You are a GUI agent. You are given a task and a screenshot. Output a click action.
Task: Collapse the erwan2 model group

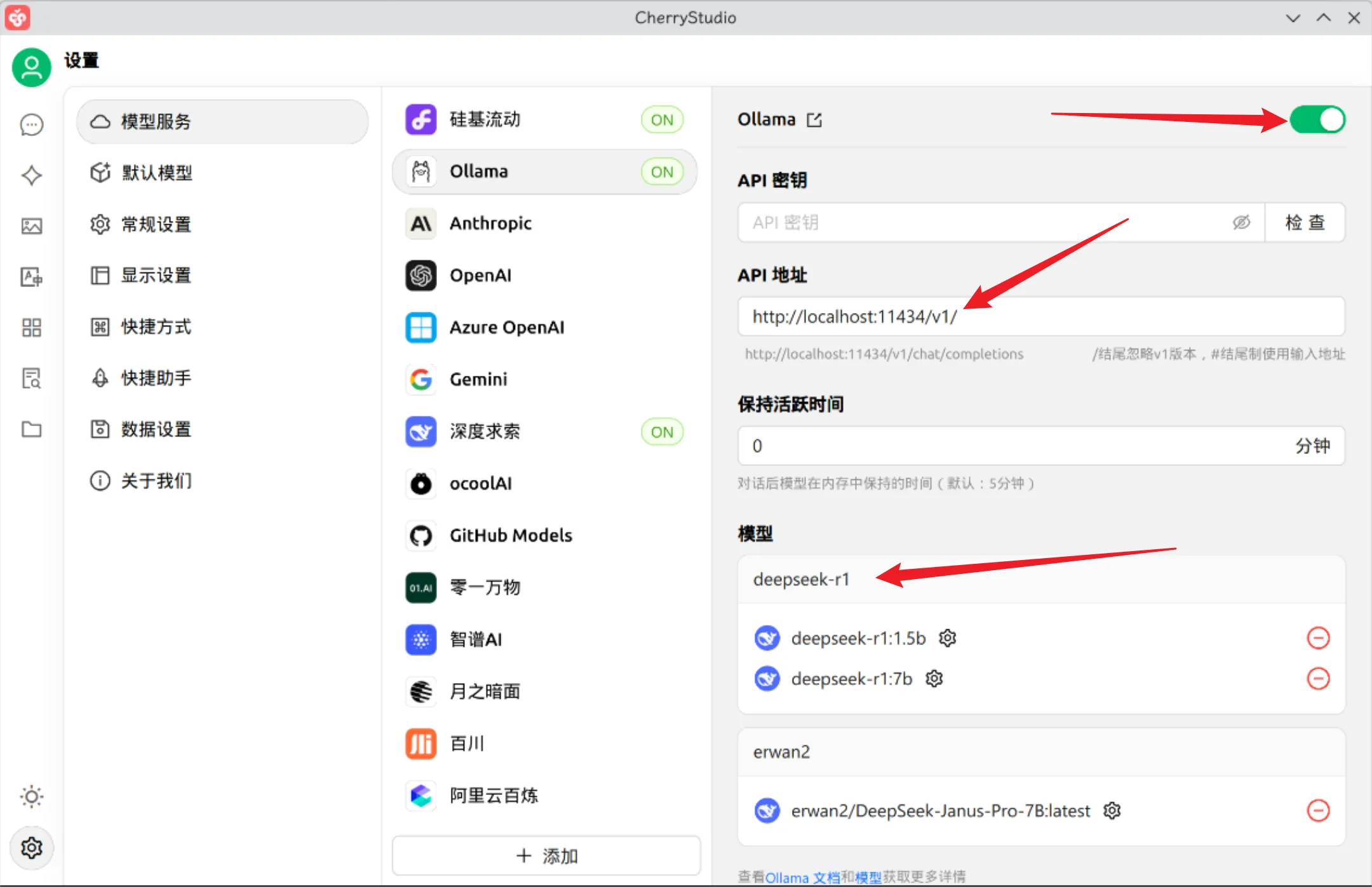tap(781, 752)
